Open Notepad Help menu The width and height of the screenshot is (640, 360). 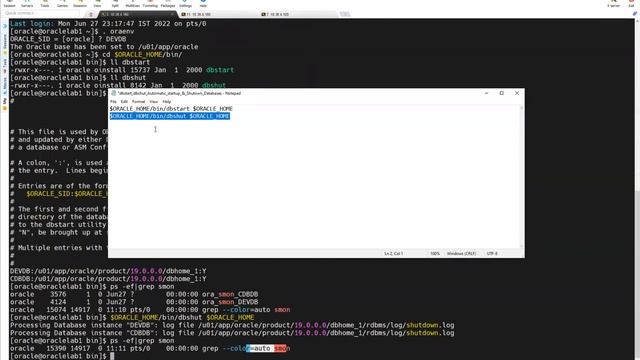(167, 102)
